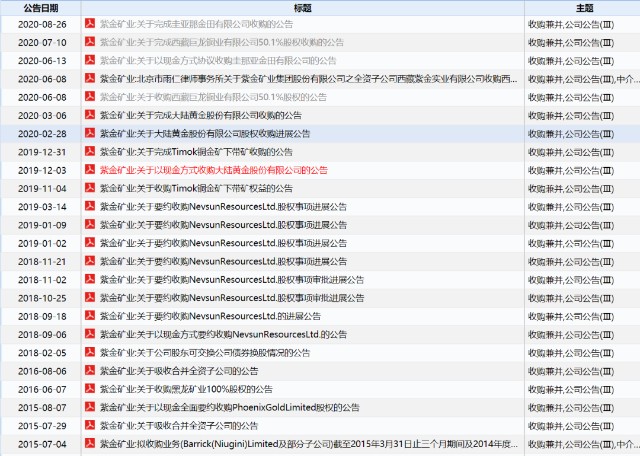The width and height of the screenshot is (640, 456).
Task: Open the Nevsun 股权事项审批进展公告 title dated 2018-11-02
Action: [232, 280]
